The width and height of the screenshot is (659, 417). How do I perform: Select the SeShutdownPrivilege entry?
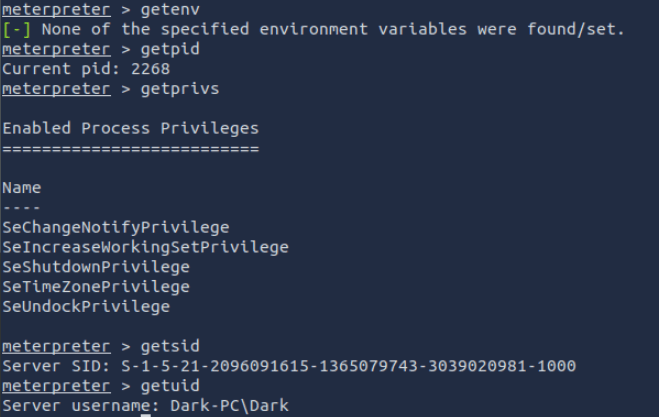point(96,267)
